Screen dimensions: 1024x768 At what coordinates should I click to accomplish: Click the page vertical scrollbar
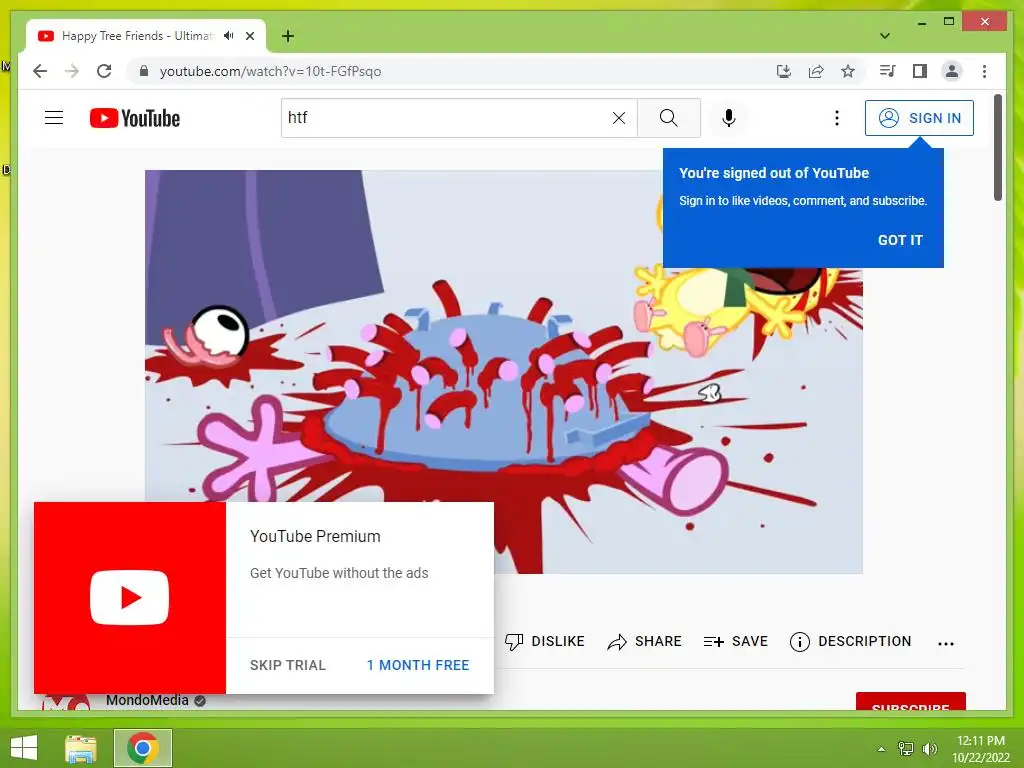(998, 148)
